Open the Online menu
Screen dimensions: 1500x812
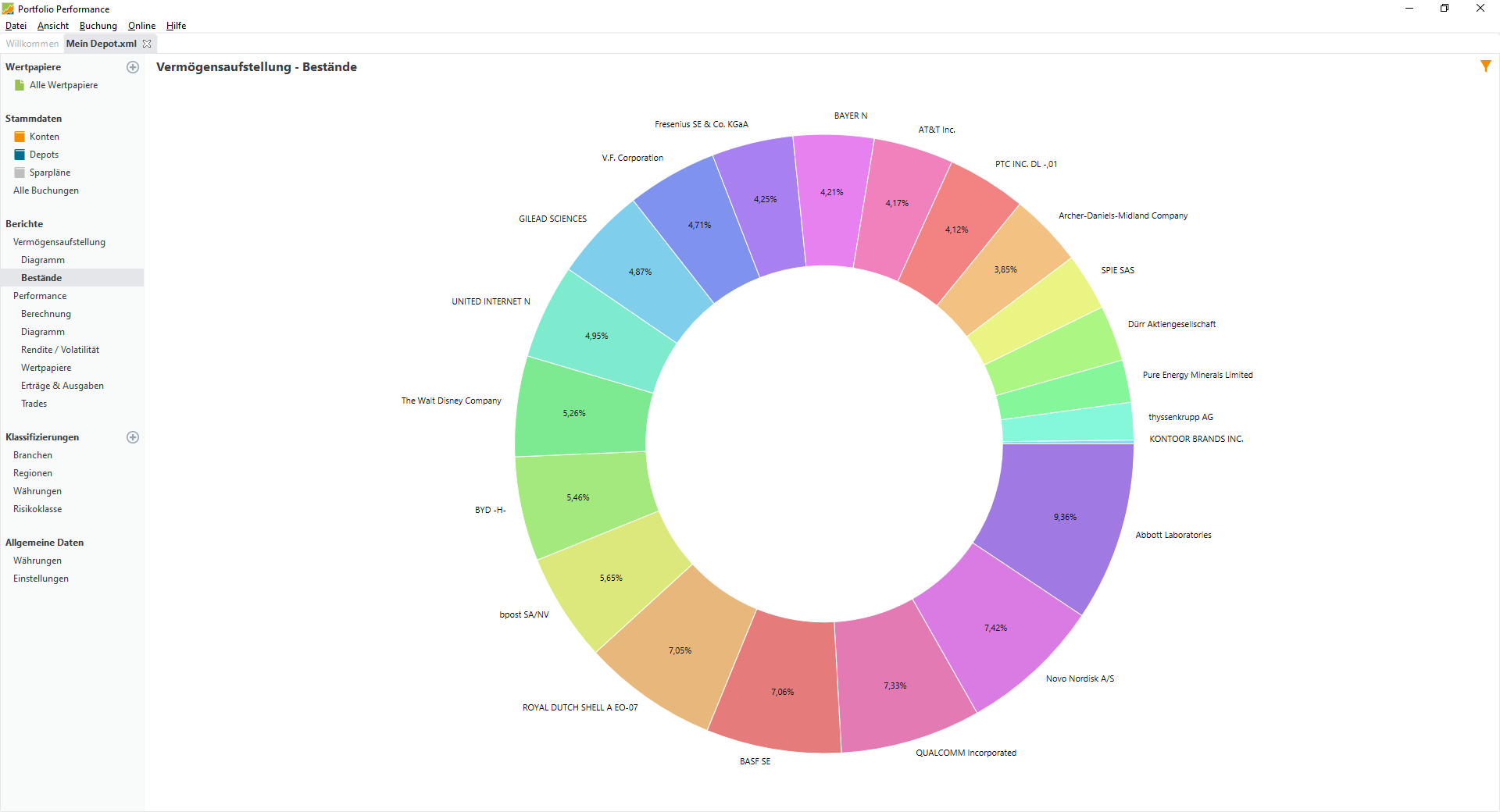[x=141, y=26]
